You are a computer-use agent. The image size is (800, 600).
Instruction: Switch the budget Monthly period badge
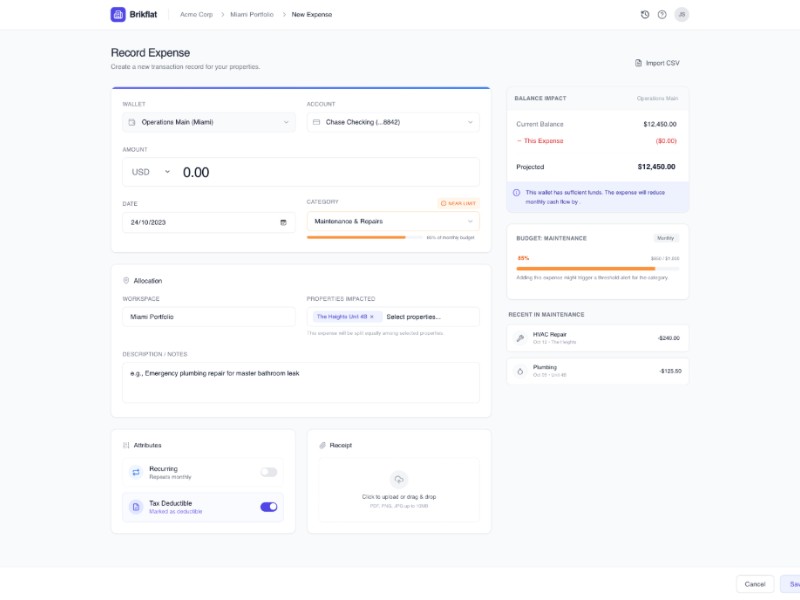coord(666,238)
